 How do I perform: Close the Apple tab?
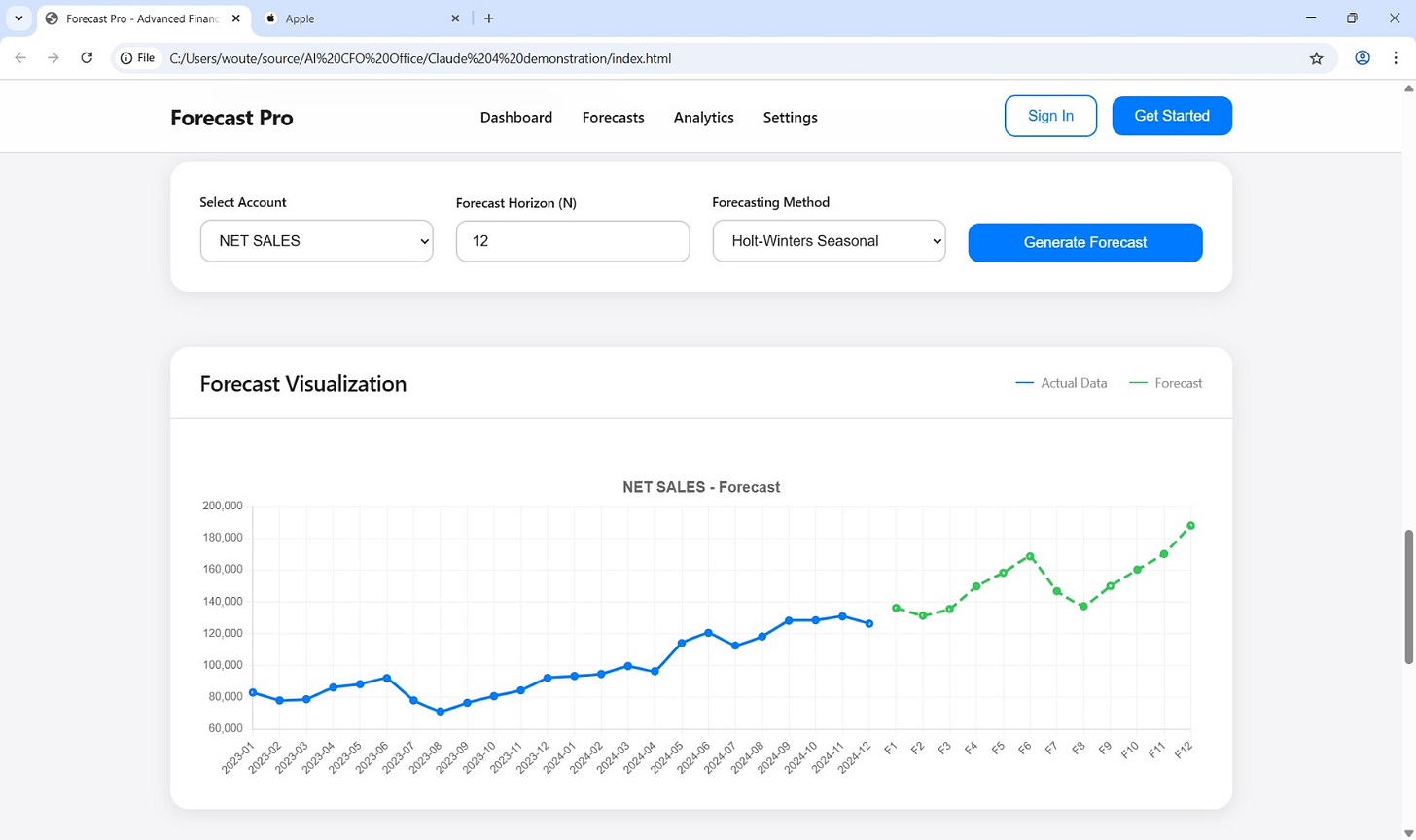click(455, 18)
